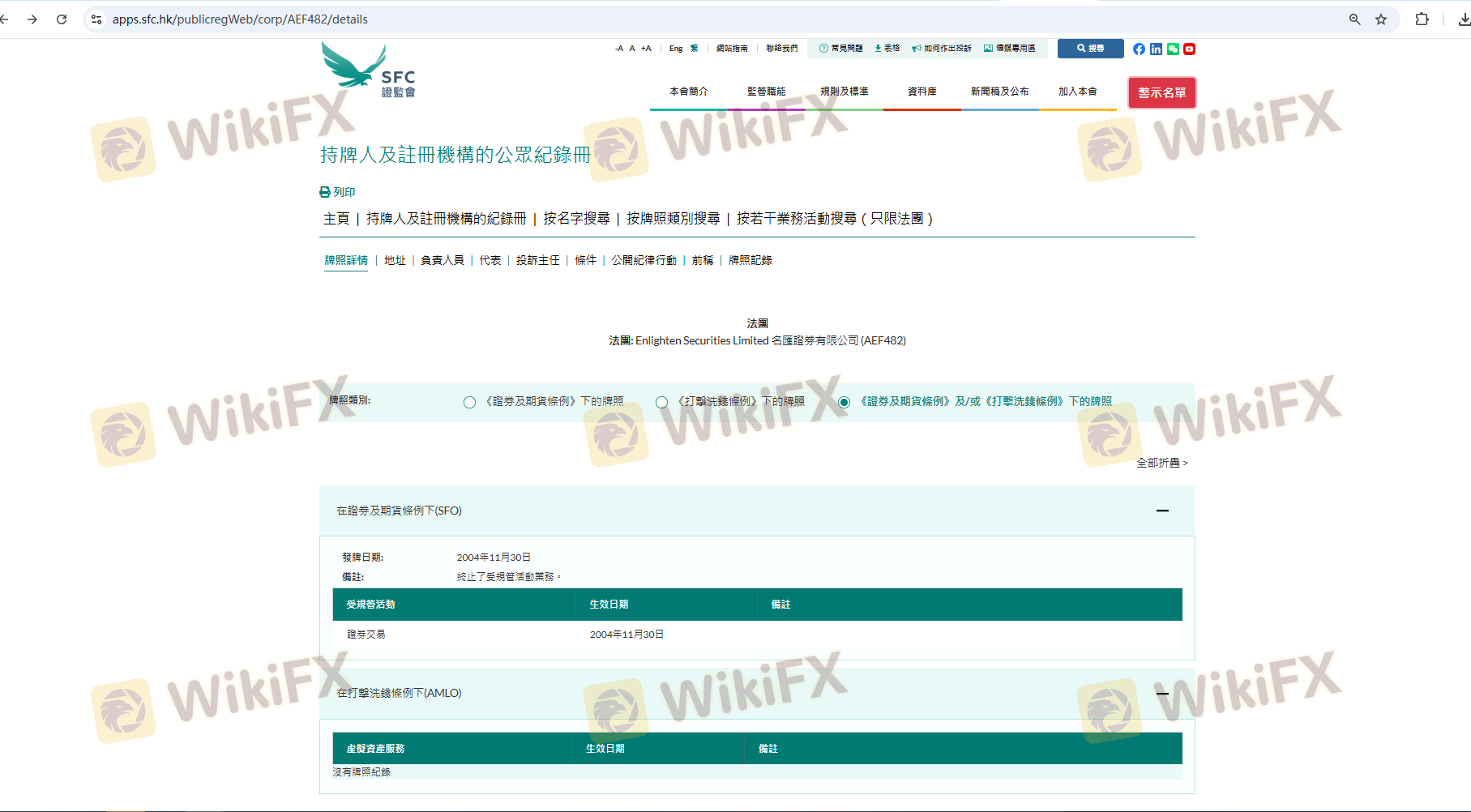Image resolution: width=1471 pixels, height=812 pixels.
Task: Switch to 投訴主任 tab
Action: [538, 260]
